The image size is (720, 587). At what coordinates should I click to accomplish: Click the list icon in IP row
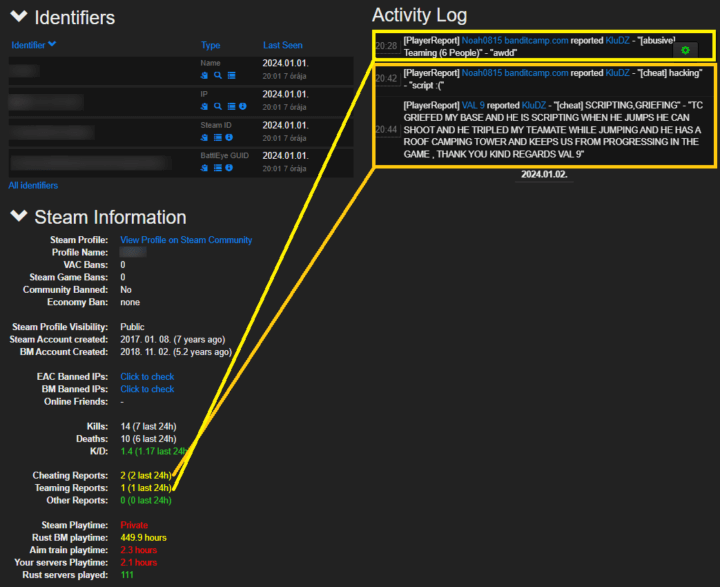pos(231,107)
